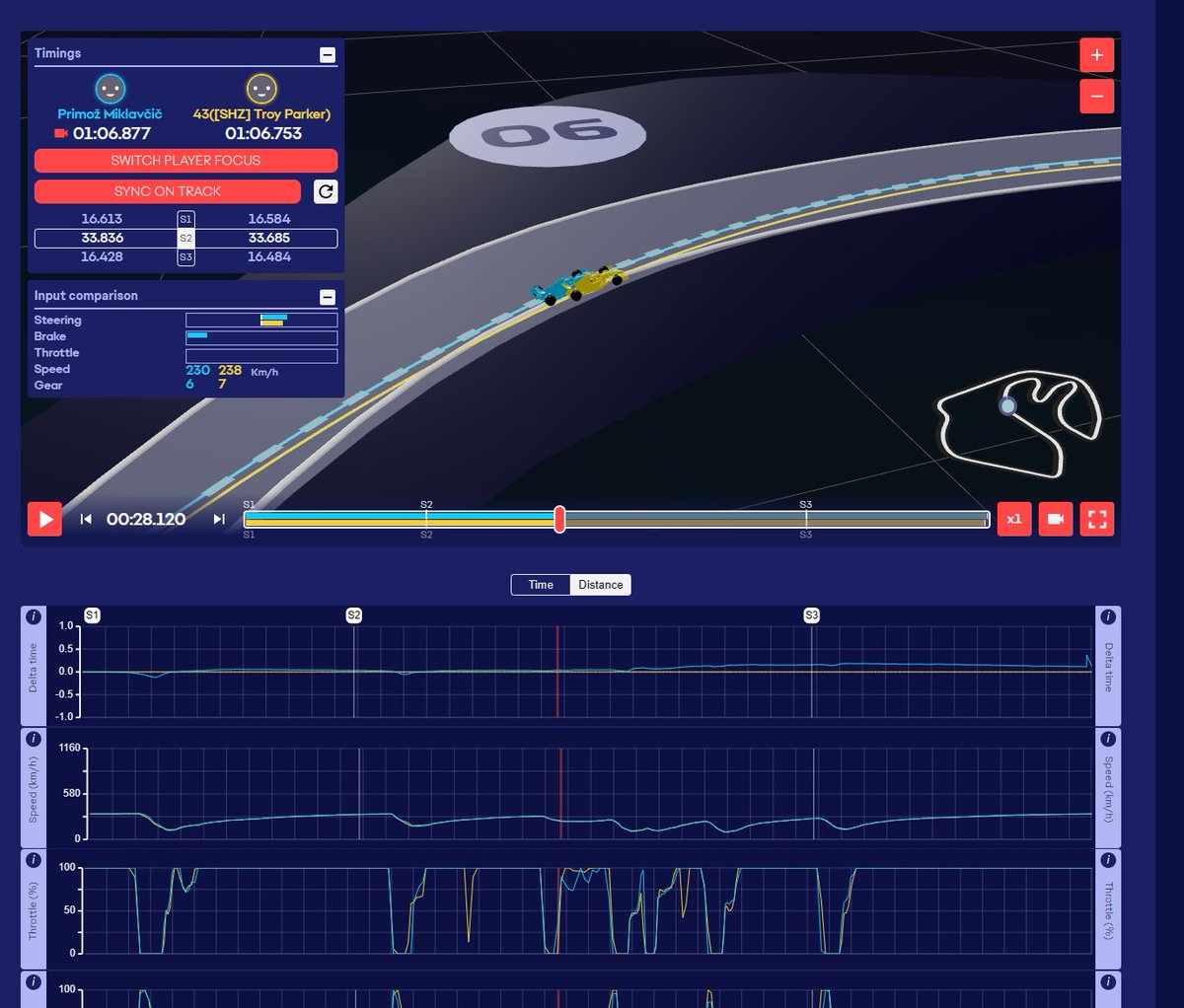Select the S1 sector row in Timings

click(x=185, y=219)
